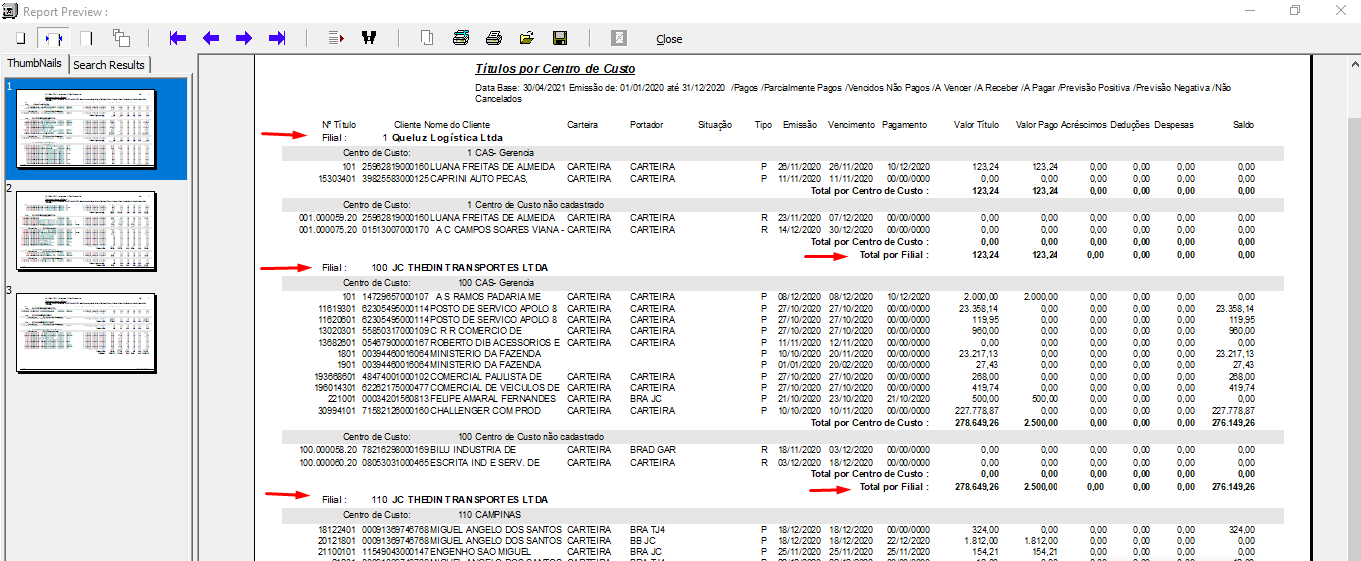Open the binoculars search tool
The height and width of the screenshot is (561, 1361).
pos(368,38)
